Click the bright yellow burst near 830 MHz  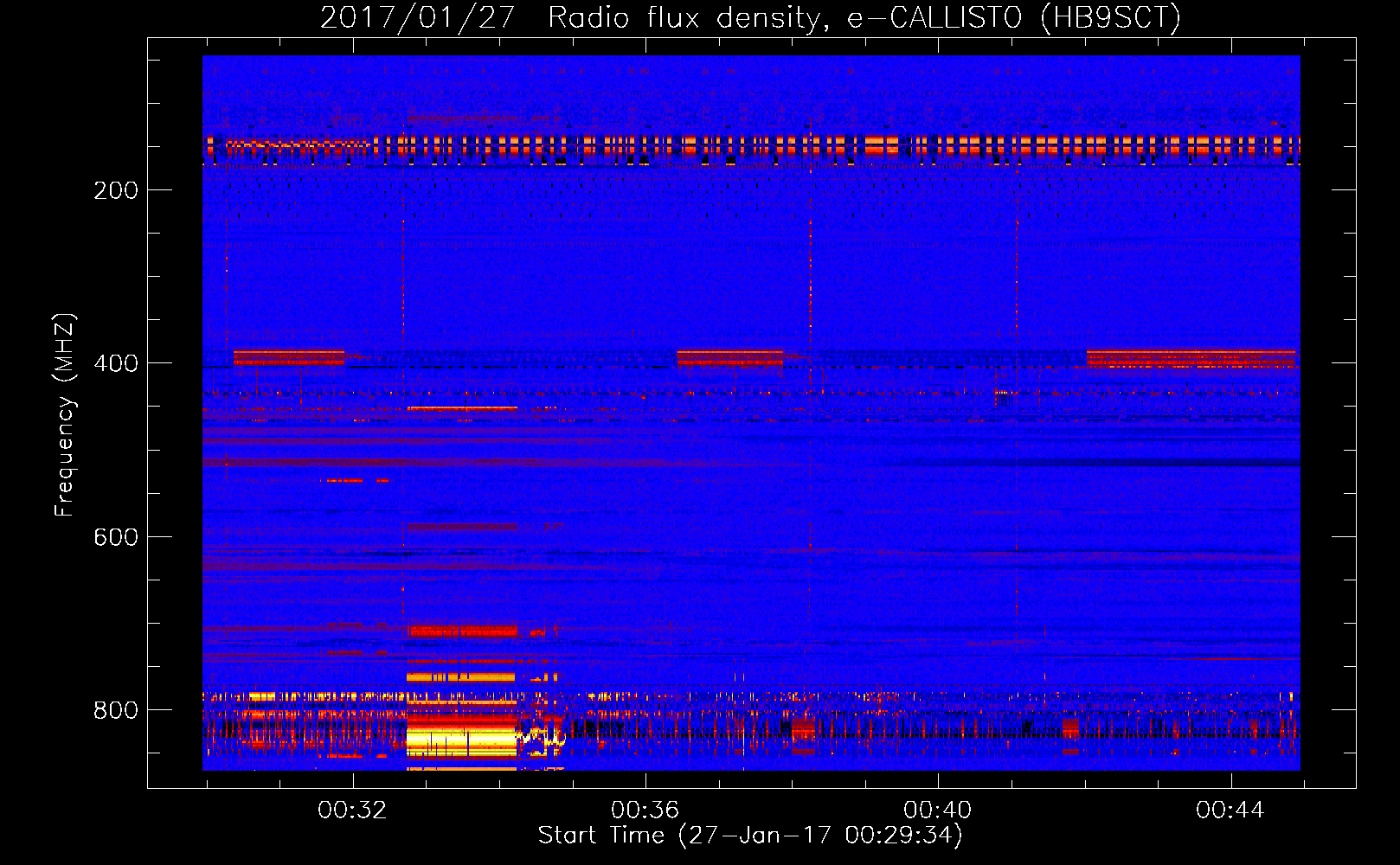[x=462, y=741]
